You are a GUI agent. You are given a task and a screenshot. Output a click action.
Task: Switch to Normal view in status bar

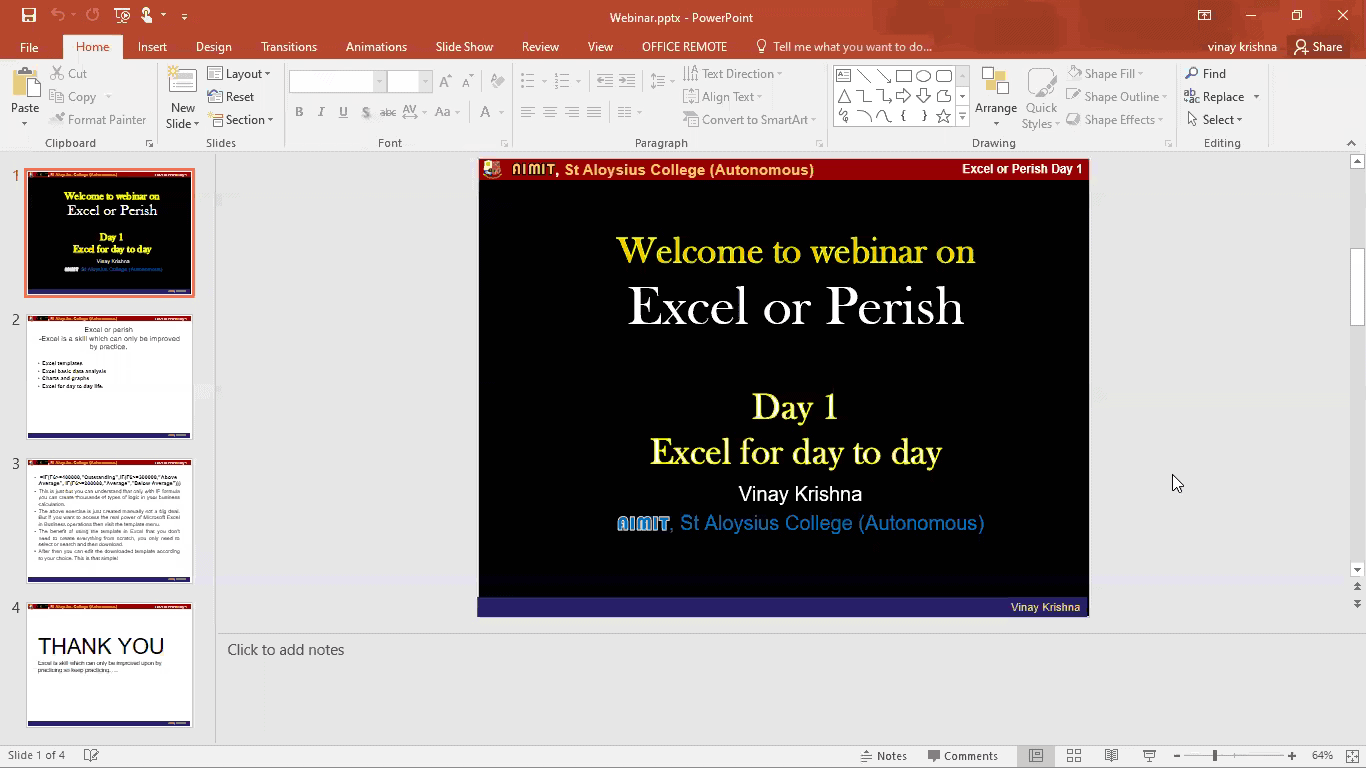[x=1036, y=756]
